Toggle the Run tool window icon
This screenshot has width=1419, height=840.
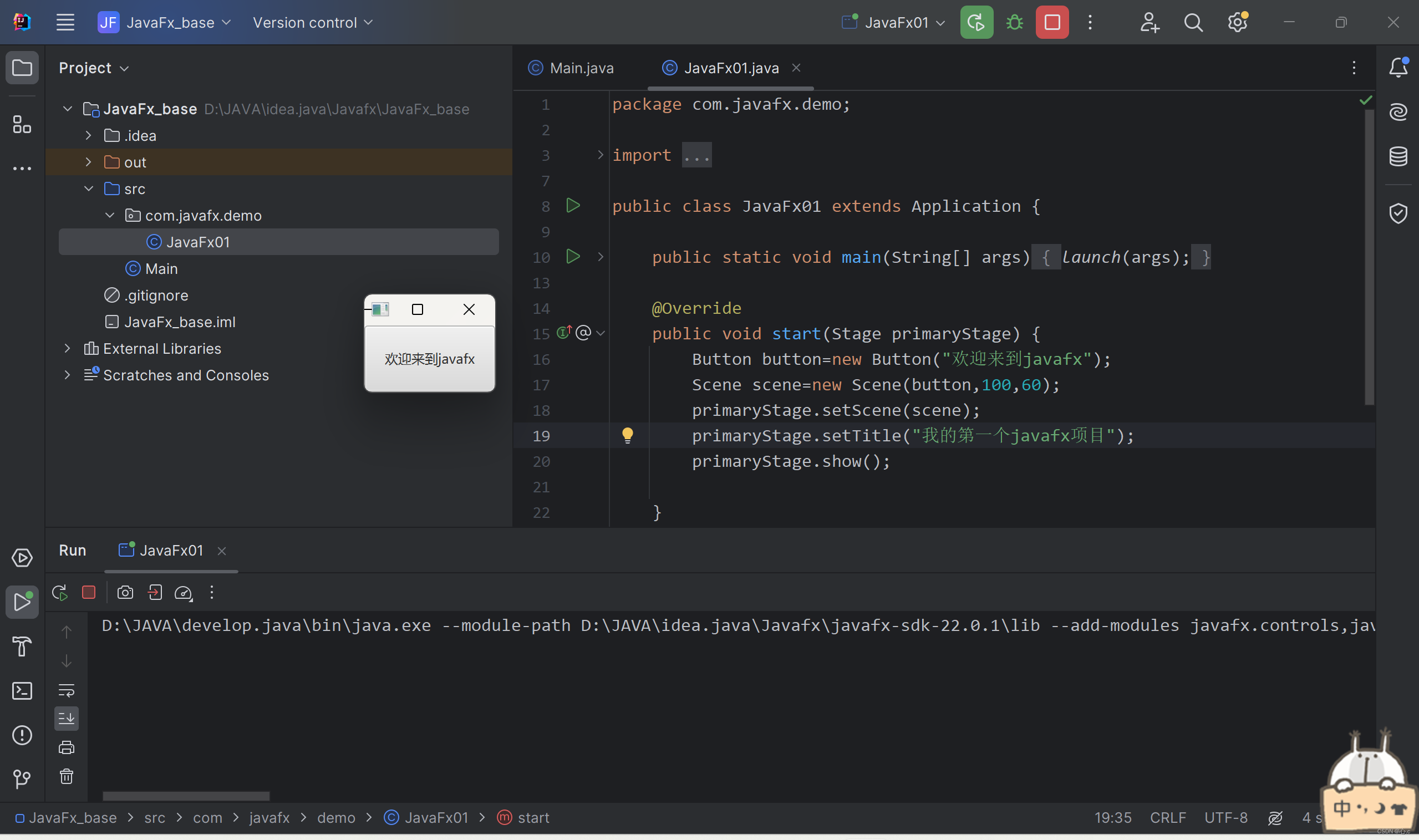(x=22, y=602)
